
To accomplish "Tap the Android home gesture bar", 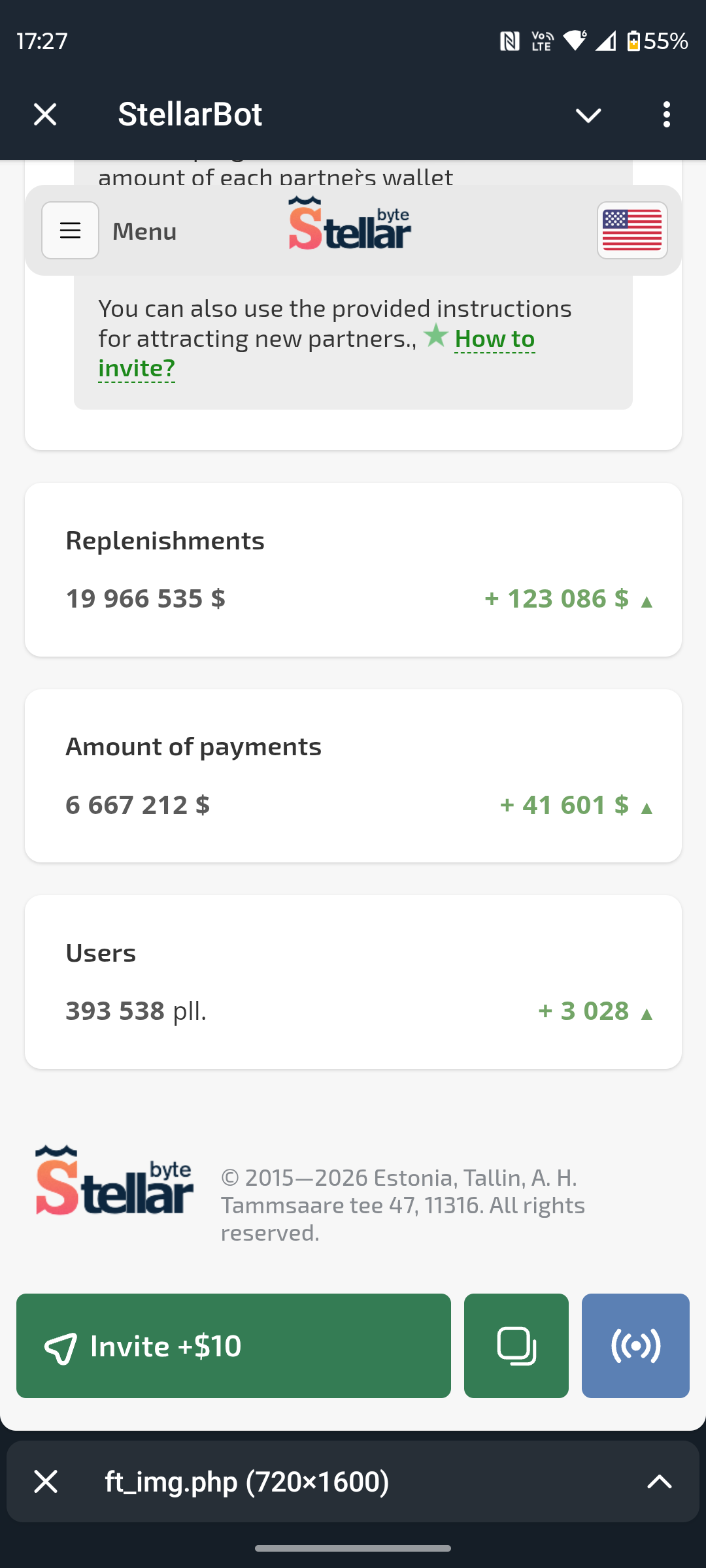I will 353,1548.
